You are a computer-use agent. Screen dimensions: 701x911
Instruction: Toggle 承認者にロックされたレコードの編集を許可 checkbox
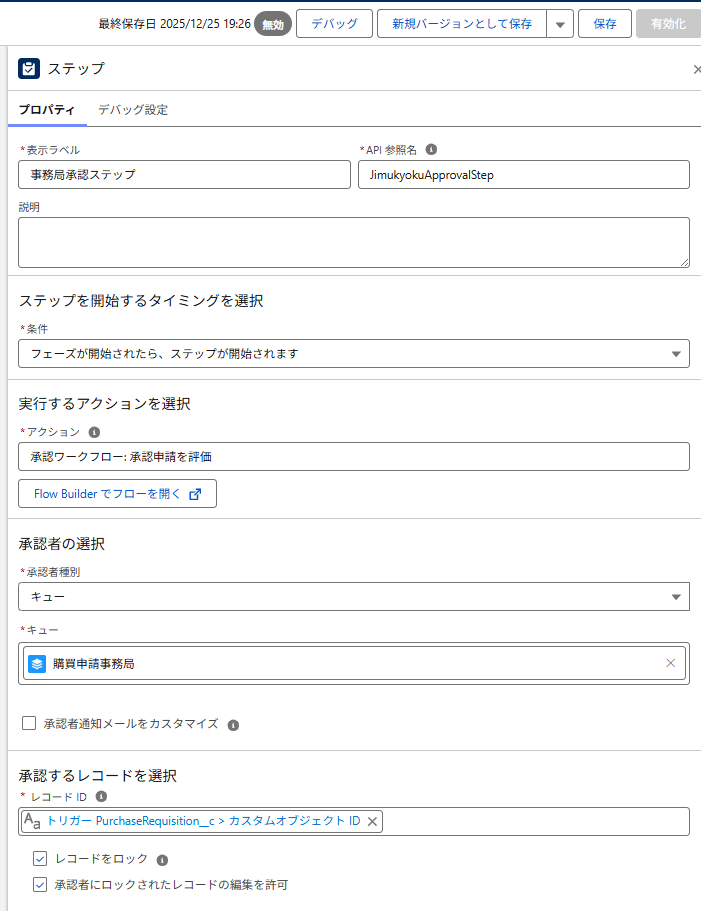tap(40, 884)
